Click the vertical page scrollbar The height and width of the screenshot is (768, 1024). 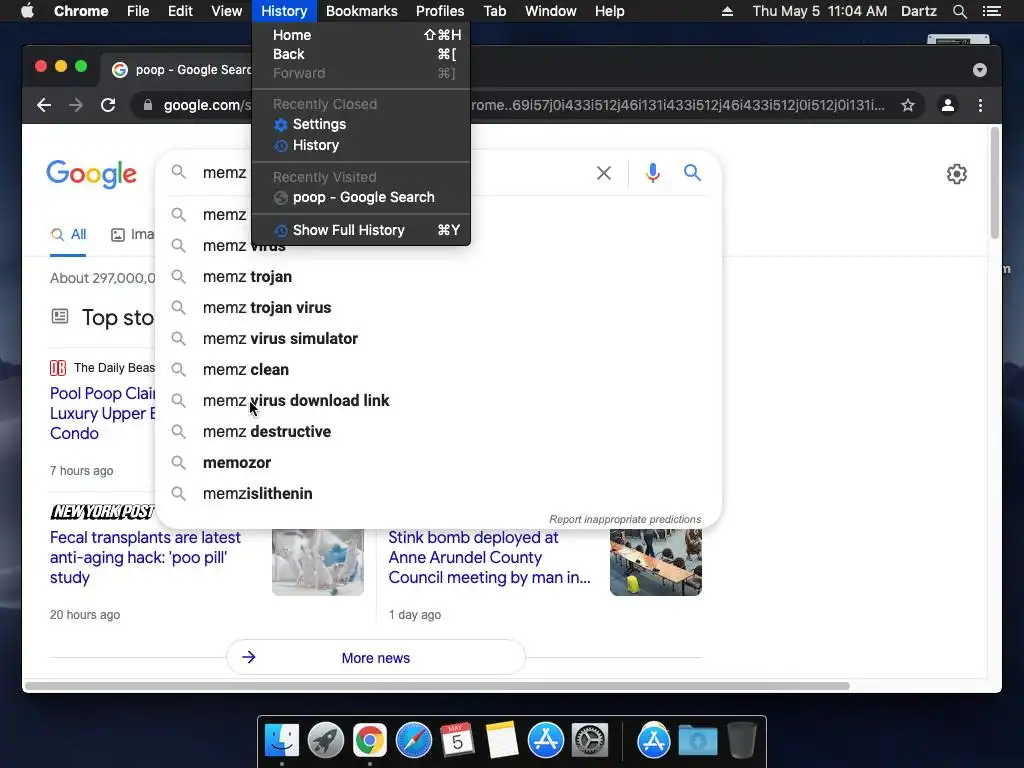[x=995, y=183]
